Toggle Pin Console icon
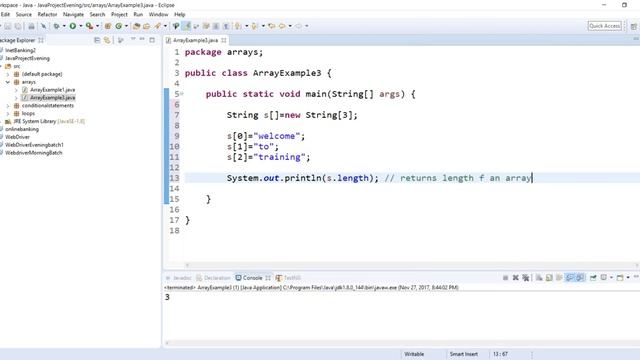The width and height of the screenshot is (640, 360). click(593, 278)
